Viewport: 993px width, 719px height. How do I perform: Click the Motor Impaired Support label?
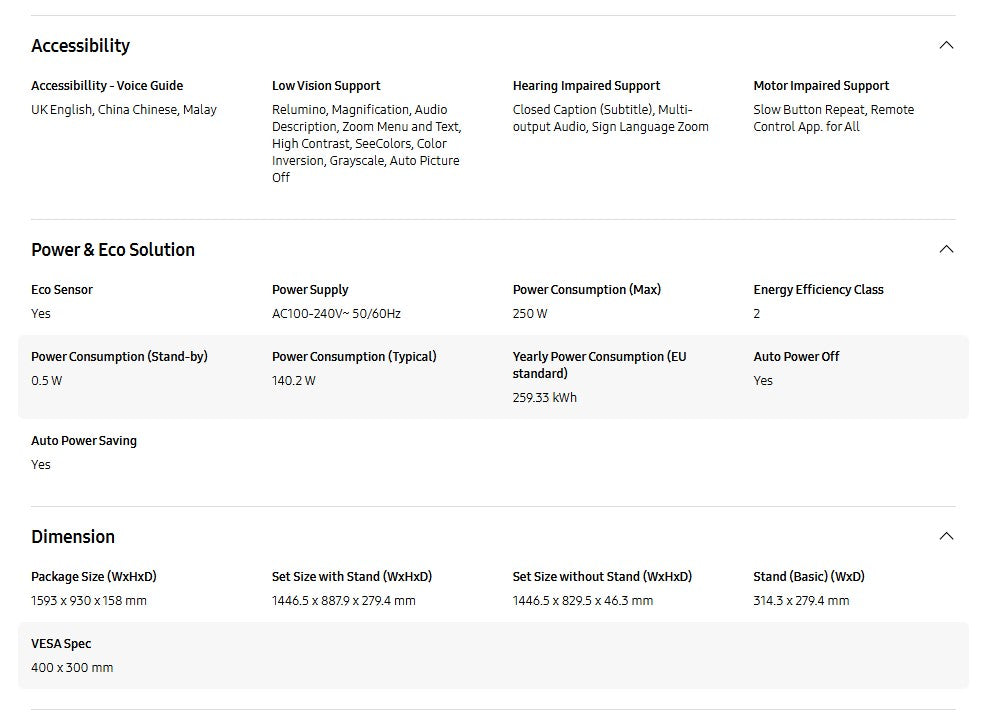pos(821,86)
